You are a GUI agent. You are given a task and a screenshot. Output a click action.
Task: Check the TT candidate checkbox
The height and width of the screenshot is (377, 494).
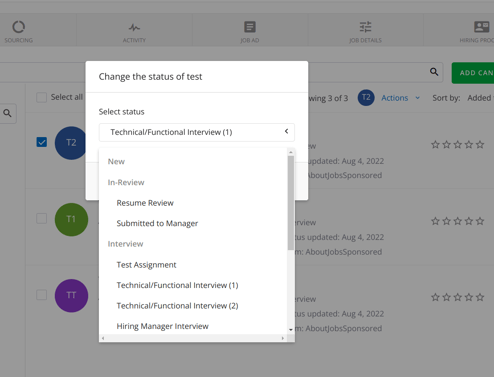41,295
